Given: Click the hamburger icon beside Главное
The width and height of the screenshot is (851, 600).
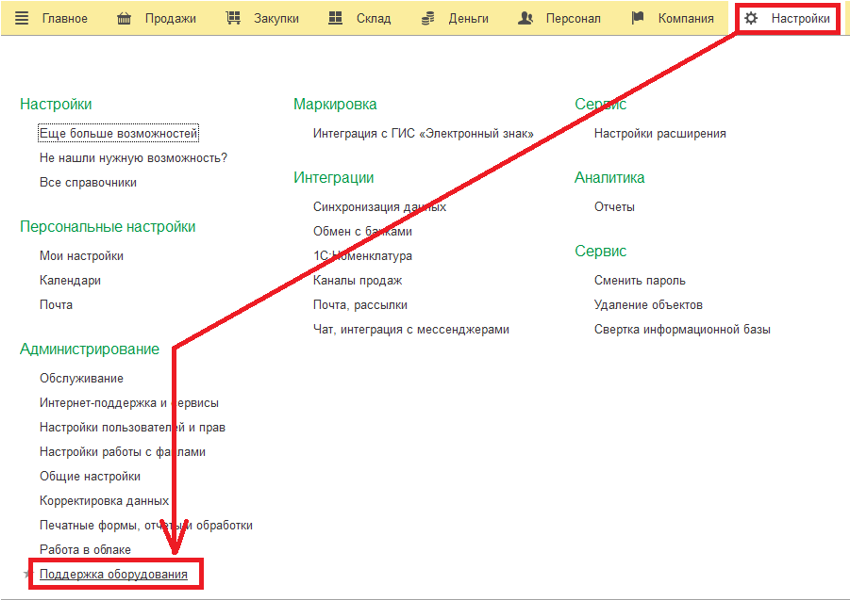Looking at the screenshot, I should [x=22, y=18].
